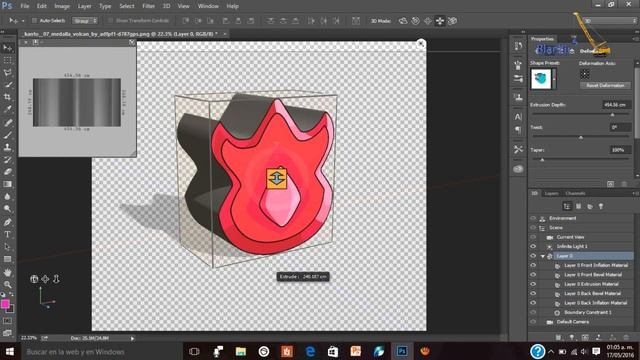Select the Hand tool
The height and width of the screenshot is (360, 640).
[x=7, y=272]
